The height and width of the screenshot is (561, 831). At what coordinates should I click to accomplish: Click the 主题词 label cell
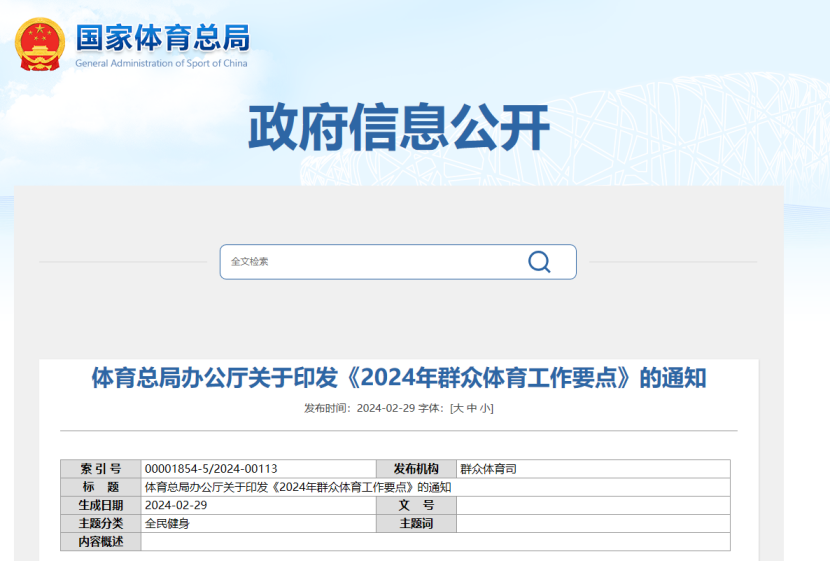(416, 523)
